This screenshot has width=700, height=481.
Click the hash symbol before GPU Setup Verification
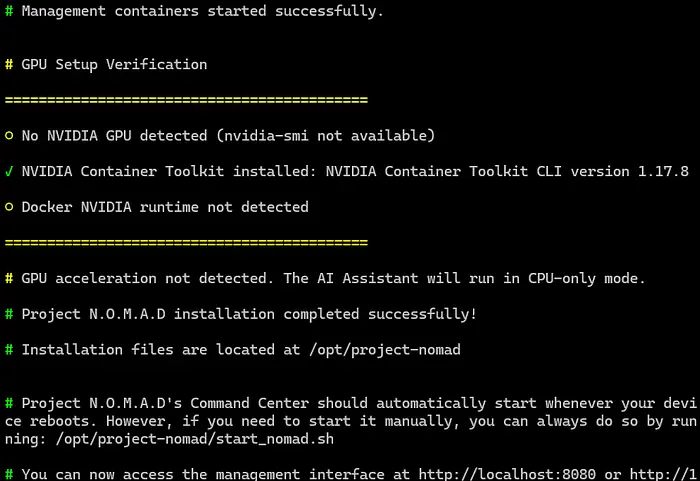pyautogui.click(x=9, y=64)
